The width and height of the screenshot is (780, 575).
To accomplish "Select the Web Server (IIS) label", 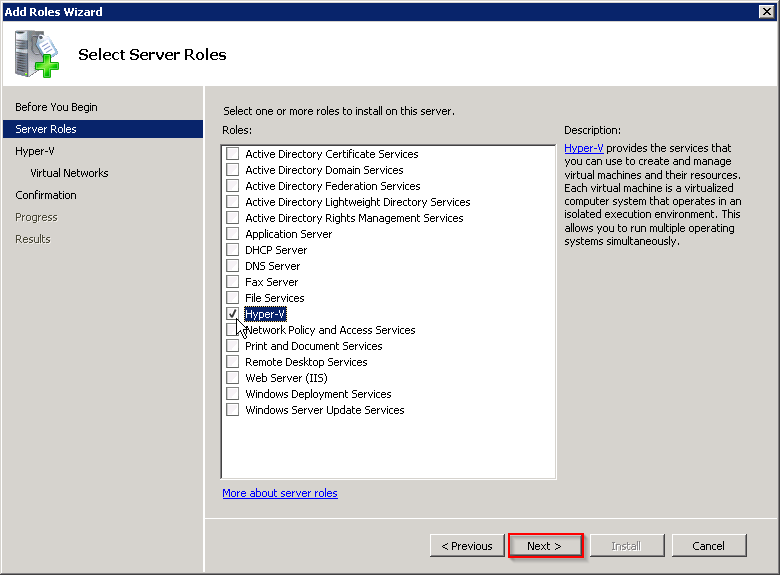I will click(286, 378).
